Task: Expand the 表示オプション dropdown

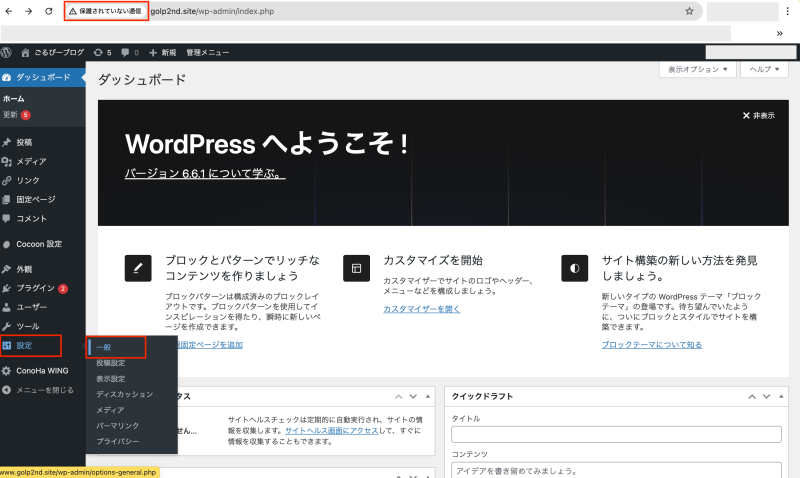Action: click(x=697, y=70)
